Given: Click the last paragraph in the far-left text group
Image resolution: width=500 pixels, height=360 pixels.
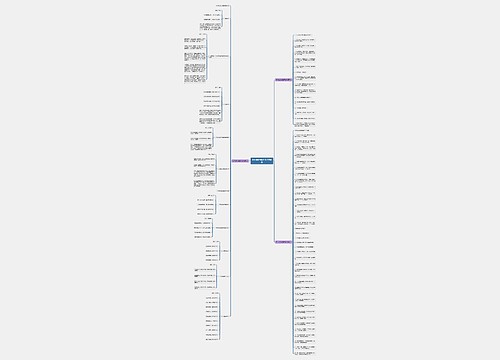Looking at the screenshot, I should pyautogui.click(x=195, y=79).
